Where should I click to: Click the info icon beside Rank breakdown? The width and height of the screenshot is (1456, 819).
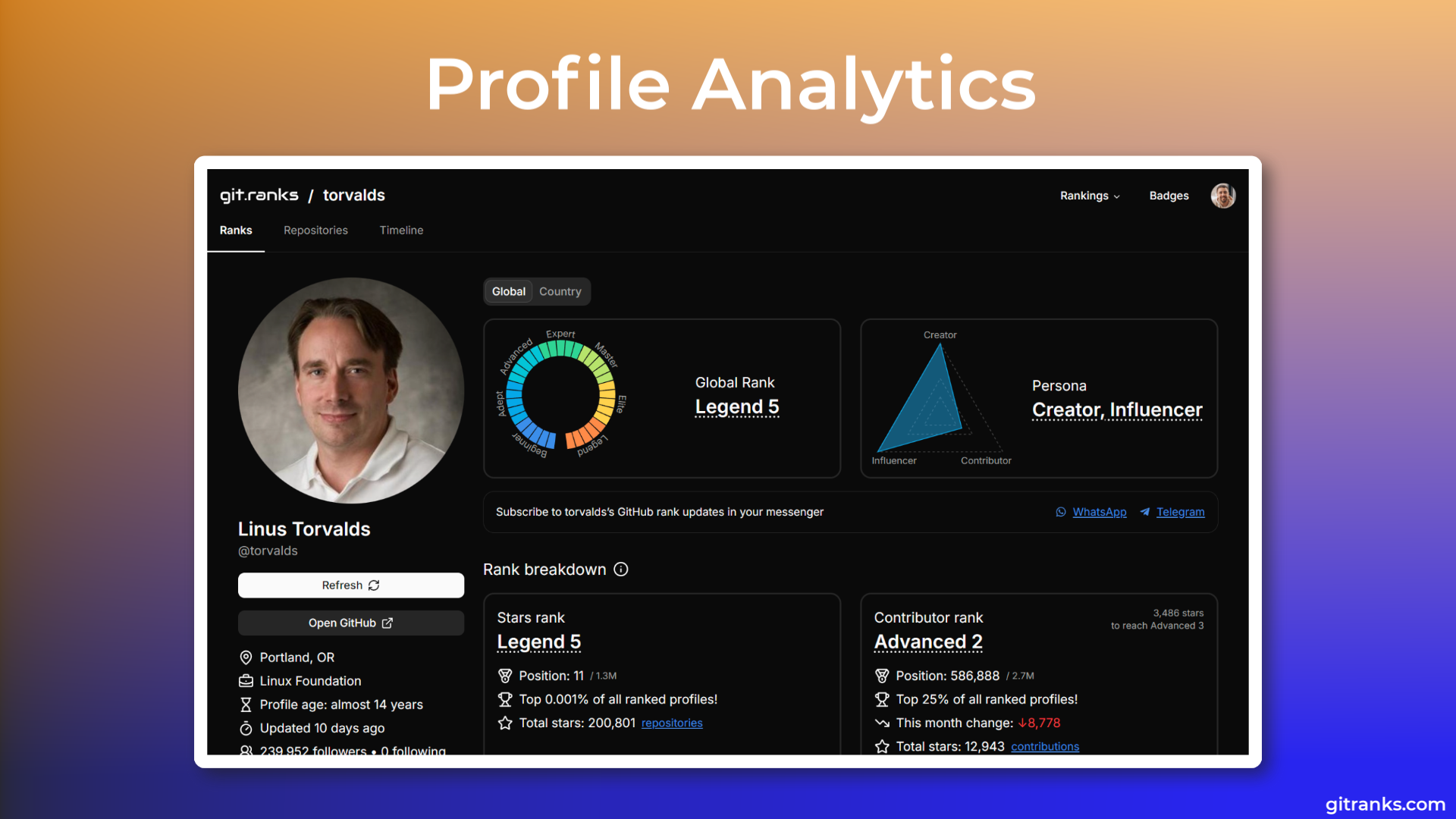pyautogui.click(x=621, y=570)
